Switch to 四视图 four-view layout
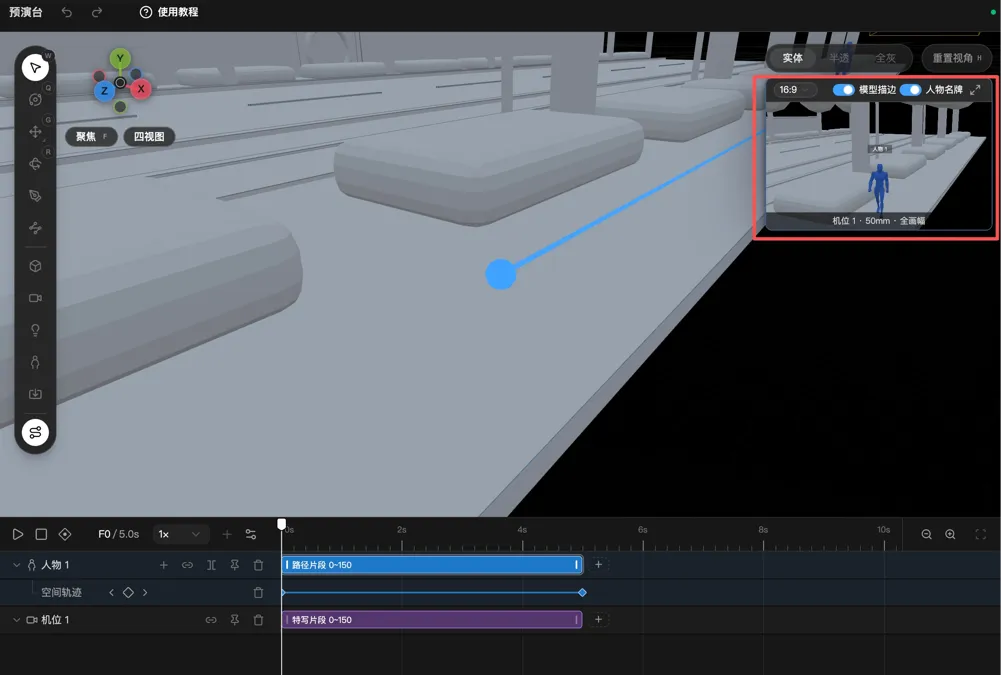The image size is (1001, 675). [149, 137]
